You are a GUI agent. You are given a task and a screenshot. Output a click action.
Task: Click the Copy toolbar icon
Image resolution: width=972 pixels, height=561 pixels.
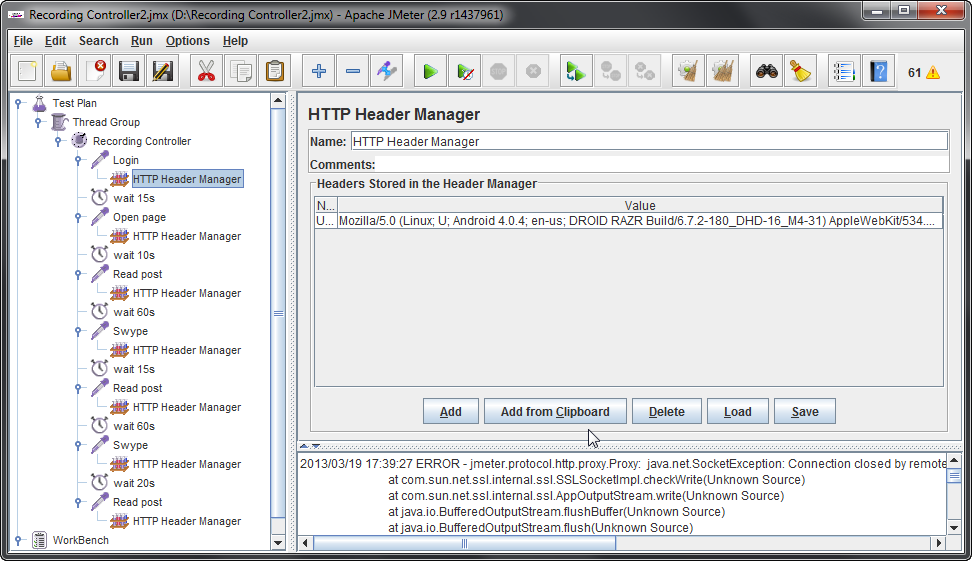click(x=241, y=71)
